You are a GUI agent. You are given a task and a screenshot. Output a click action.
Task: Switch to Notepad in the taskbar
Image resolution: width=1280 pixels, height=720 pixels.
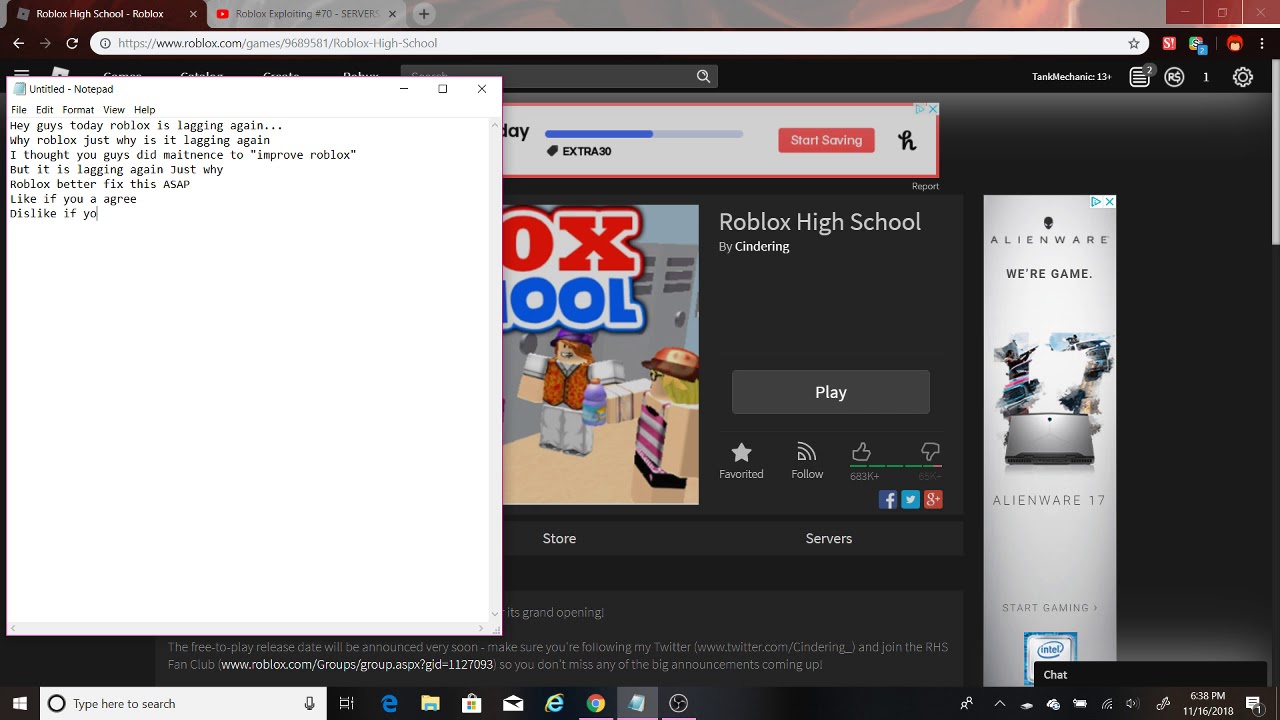click(x=637, y=703)
